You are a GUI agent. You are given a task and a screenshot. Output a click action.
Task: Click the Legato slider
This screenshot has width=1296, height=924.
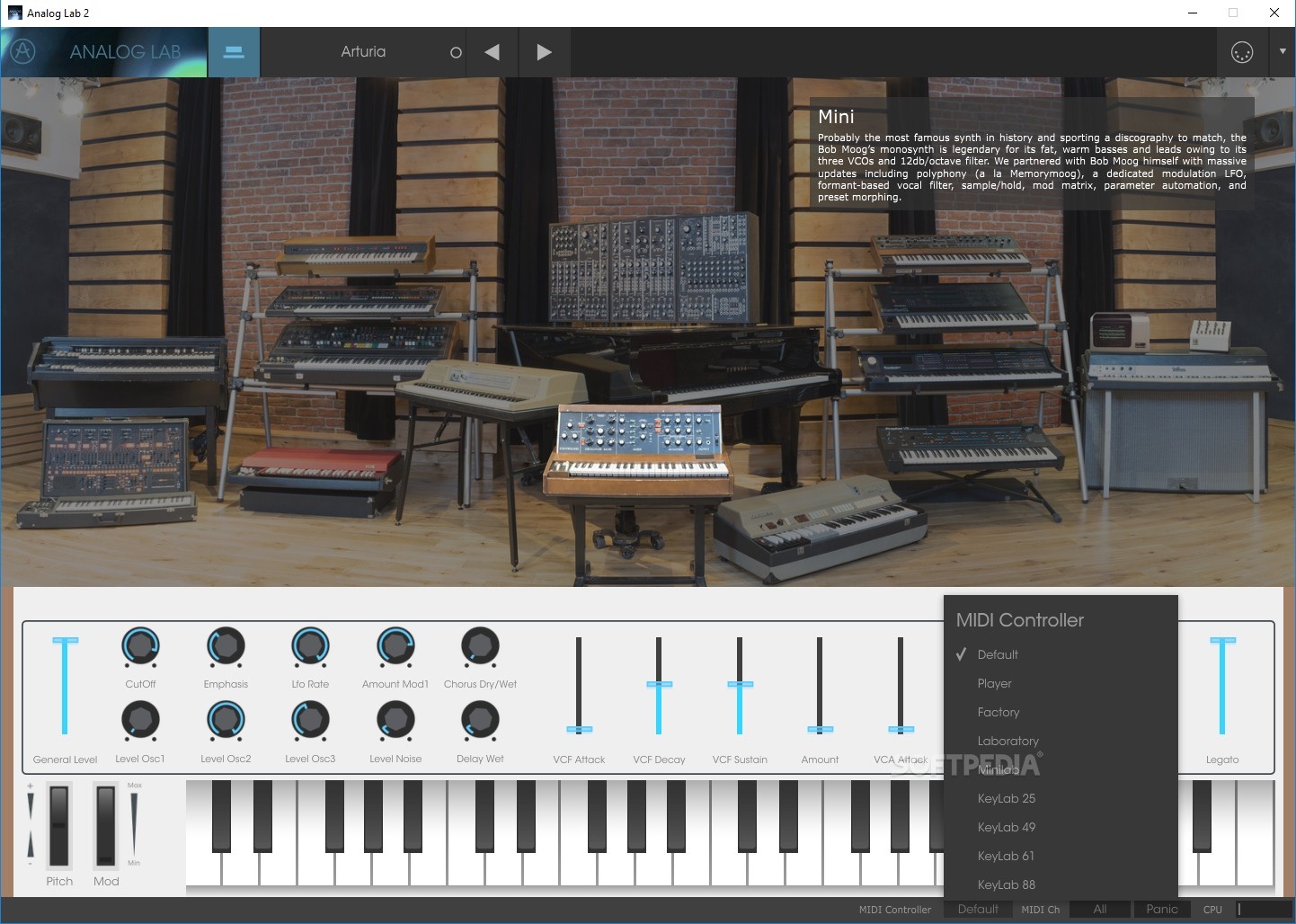1222,685
